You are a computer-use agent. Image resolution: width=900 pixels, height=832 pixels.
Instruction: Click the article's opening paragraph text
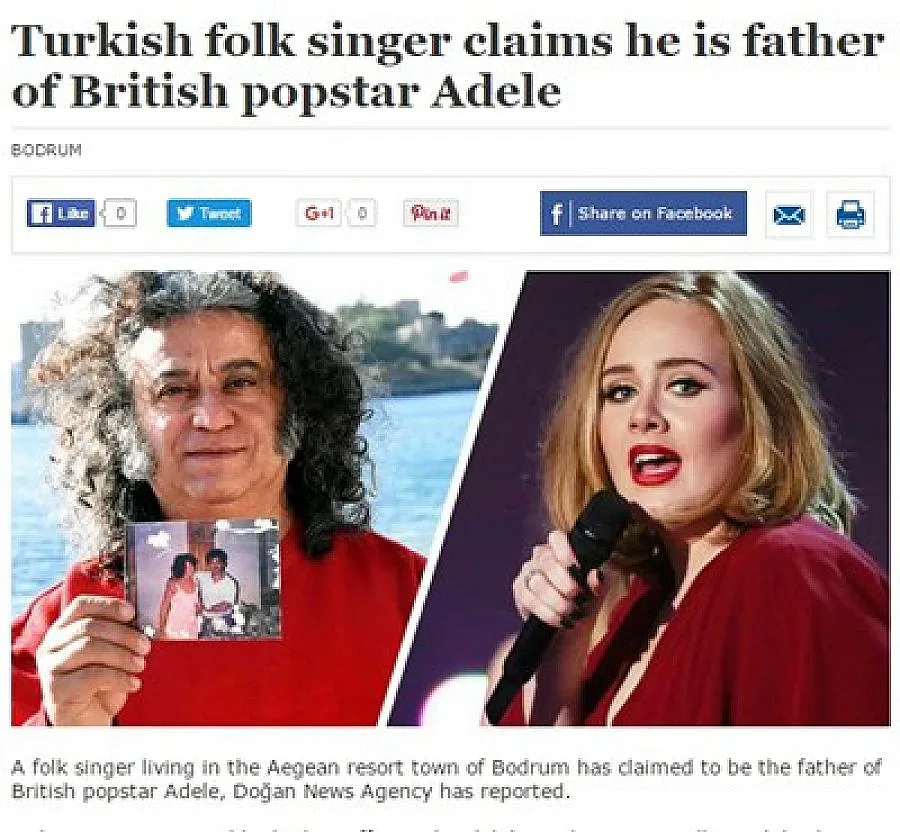[x=447, y=779]
